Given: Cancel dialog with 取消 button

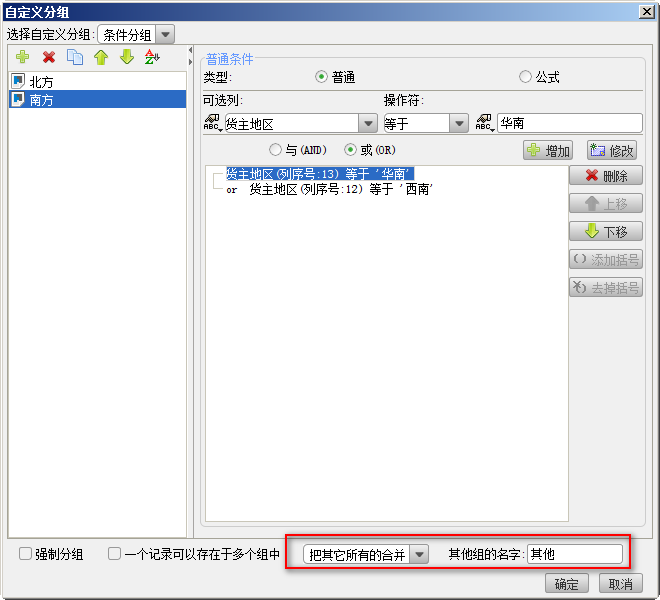Looking at the screenshot, I should 621,584.
